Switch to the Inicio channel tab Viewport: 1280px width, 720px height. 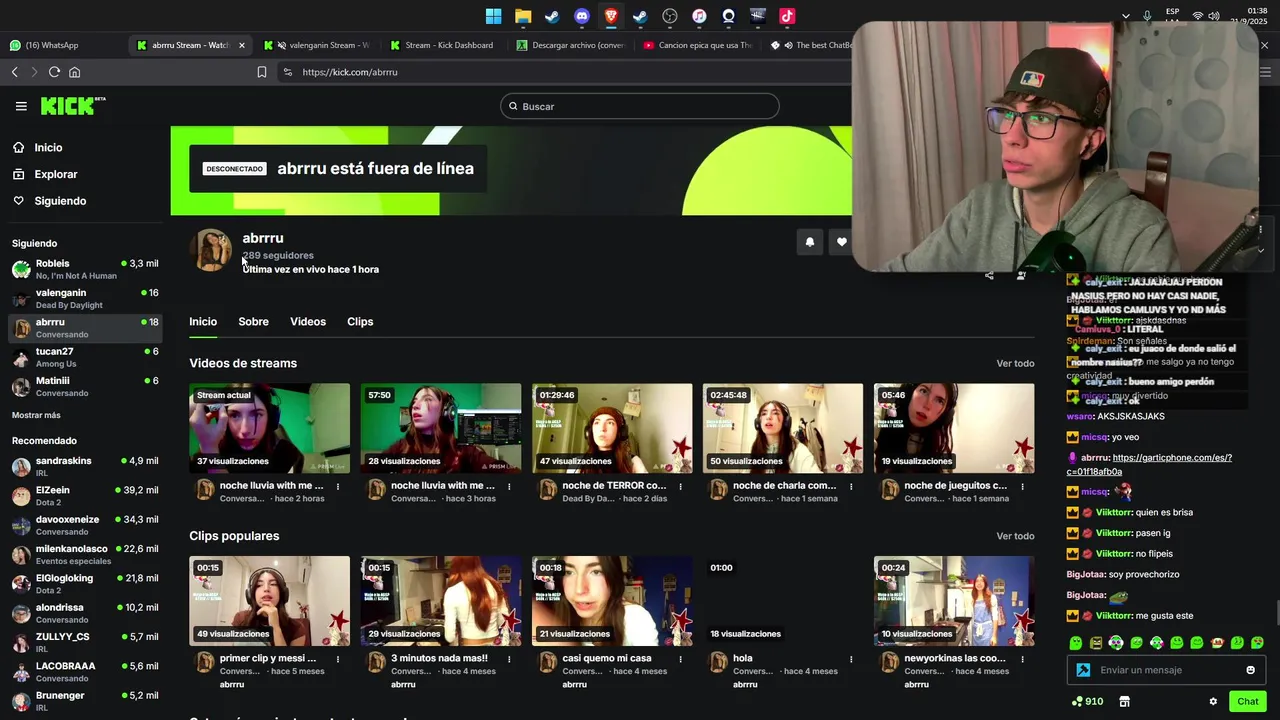[x=203, y=322]
